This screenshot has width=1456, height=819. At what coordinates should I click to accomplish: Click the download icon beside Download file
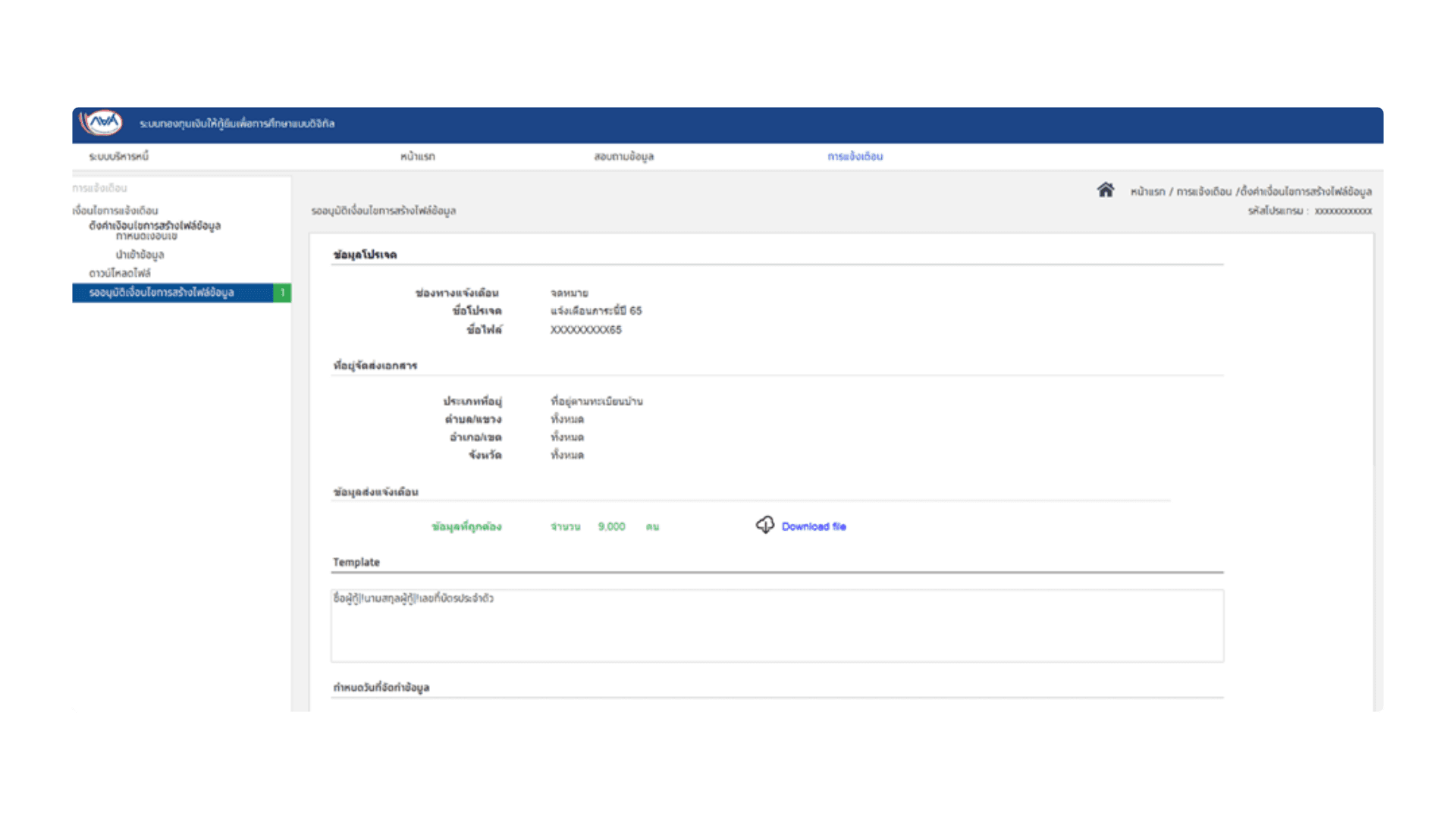point(765,526)
